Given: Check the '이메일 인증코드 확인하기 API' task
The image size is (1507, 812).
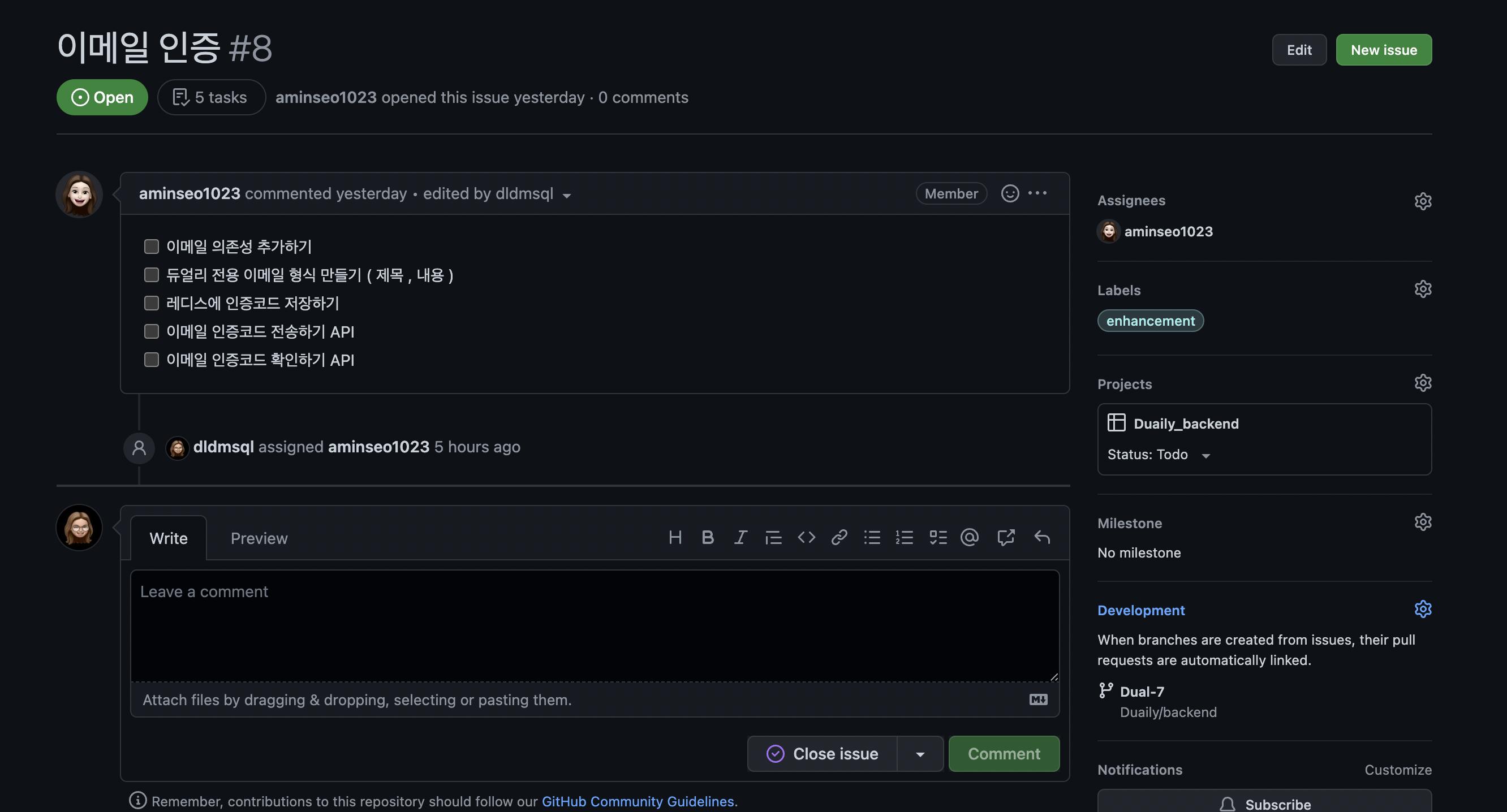Looking at the screenshot, I should (x=152, y=360).
